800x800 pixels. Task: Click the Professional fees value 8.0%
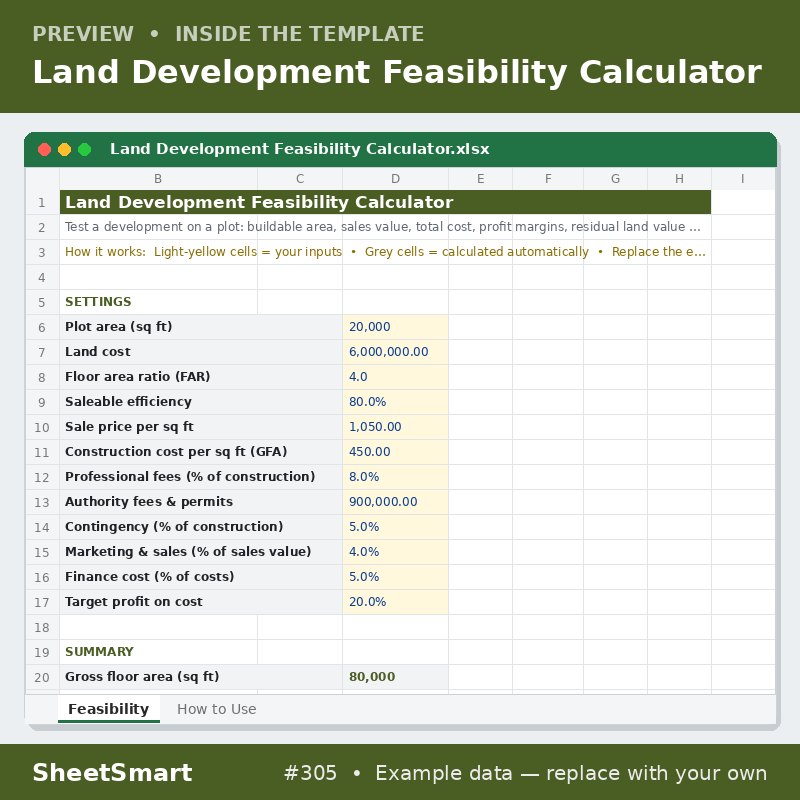coord(395,477)
